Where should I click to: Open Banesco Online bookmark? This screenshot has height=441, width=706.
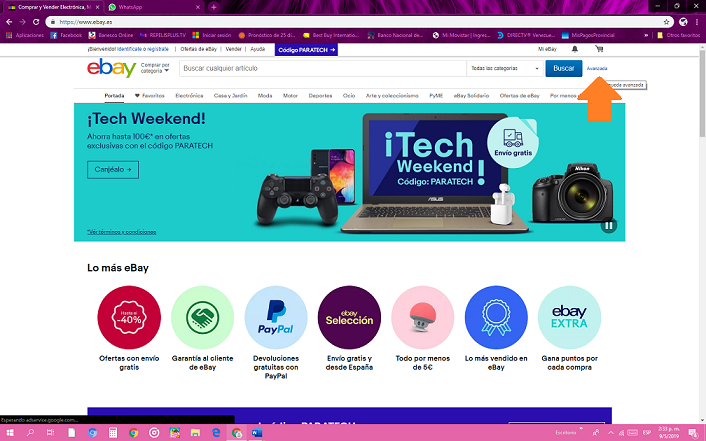point(111,35)
